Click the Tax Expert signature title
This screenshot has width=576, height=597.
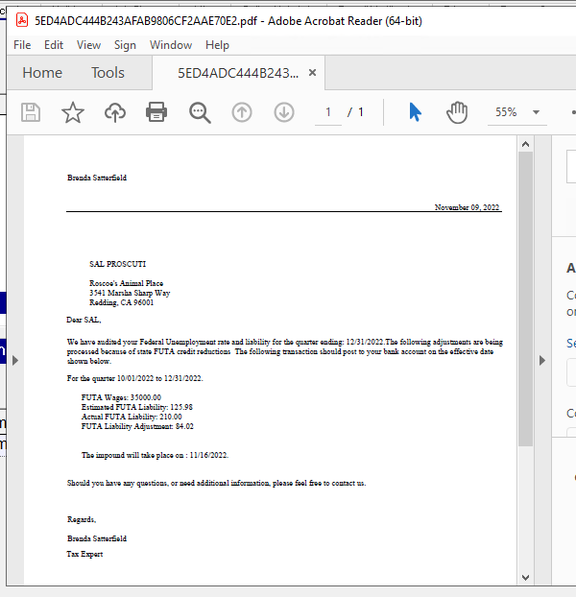pos(85,554)
